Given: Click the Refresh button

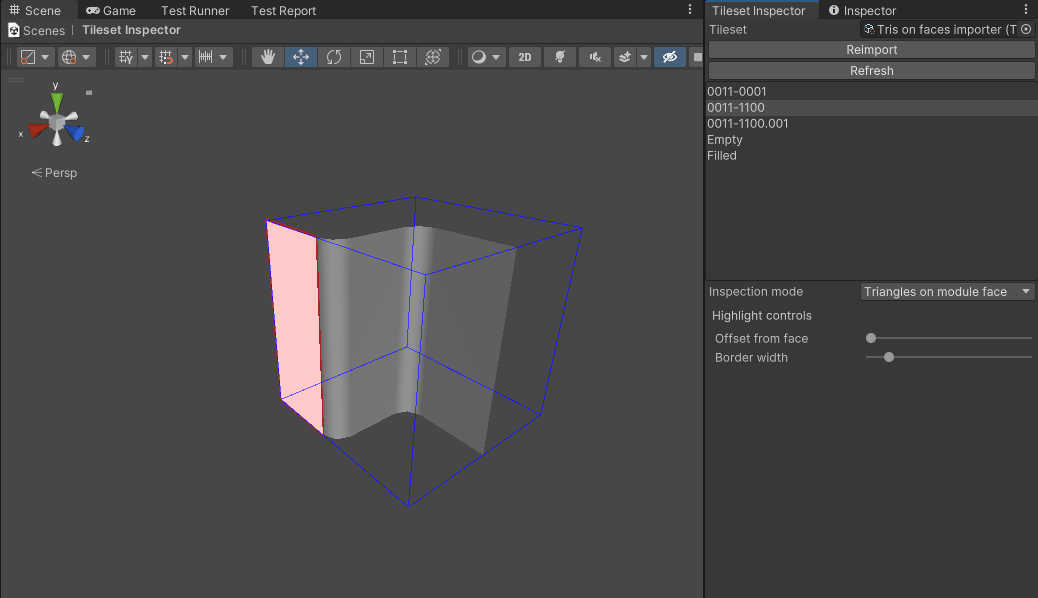Looking at the screenshot, I should tap(871, 70).
